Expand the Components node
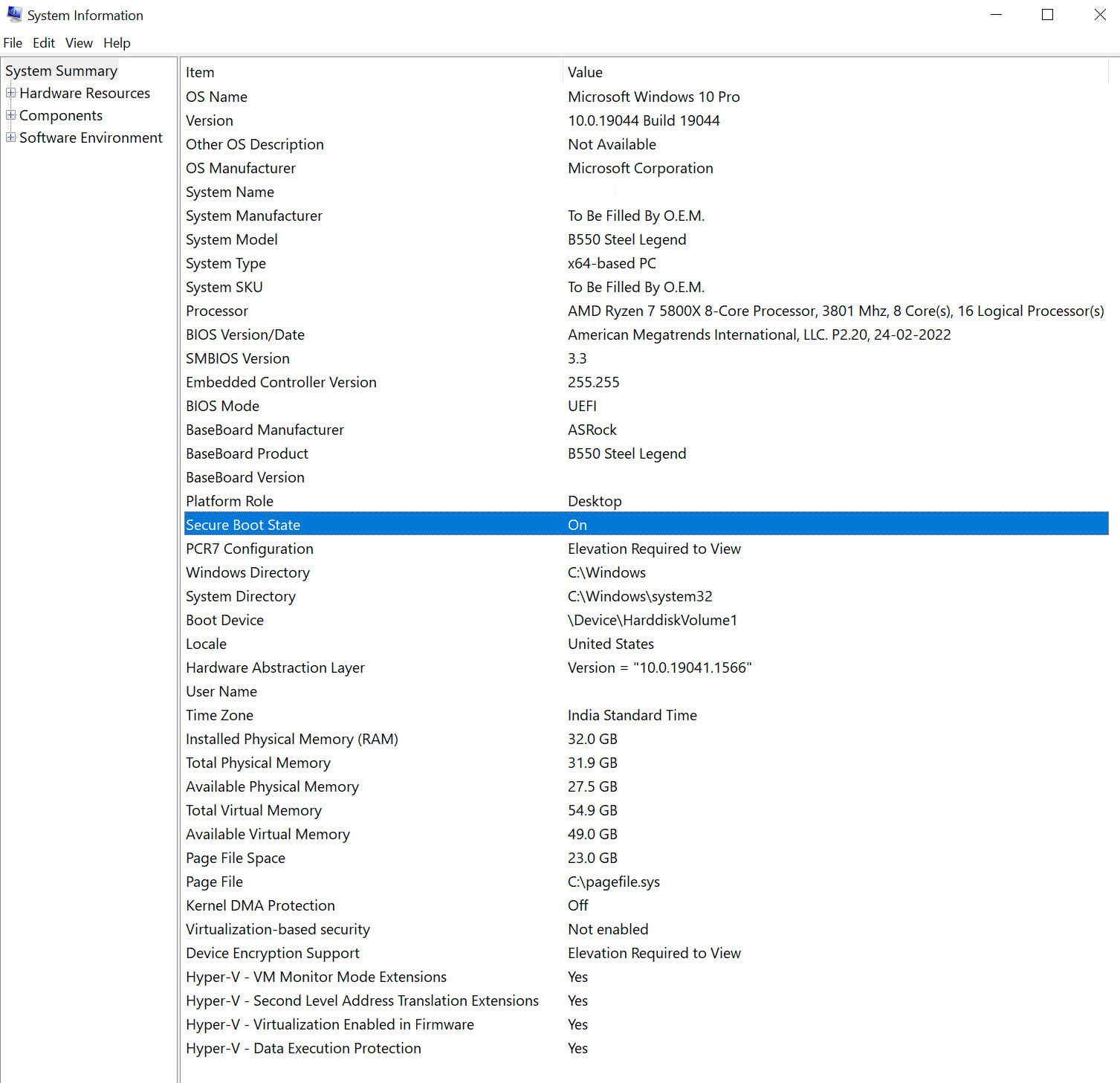 (10, 115)
